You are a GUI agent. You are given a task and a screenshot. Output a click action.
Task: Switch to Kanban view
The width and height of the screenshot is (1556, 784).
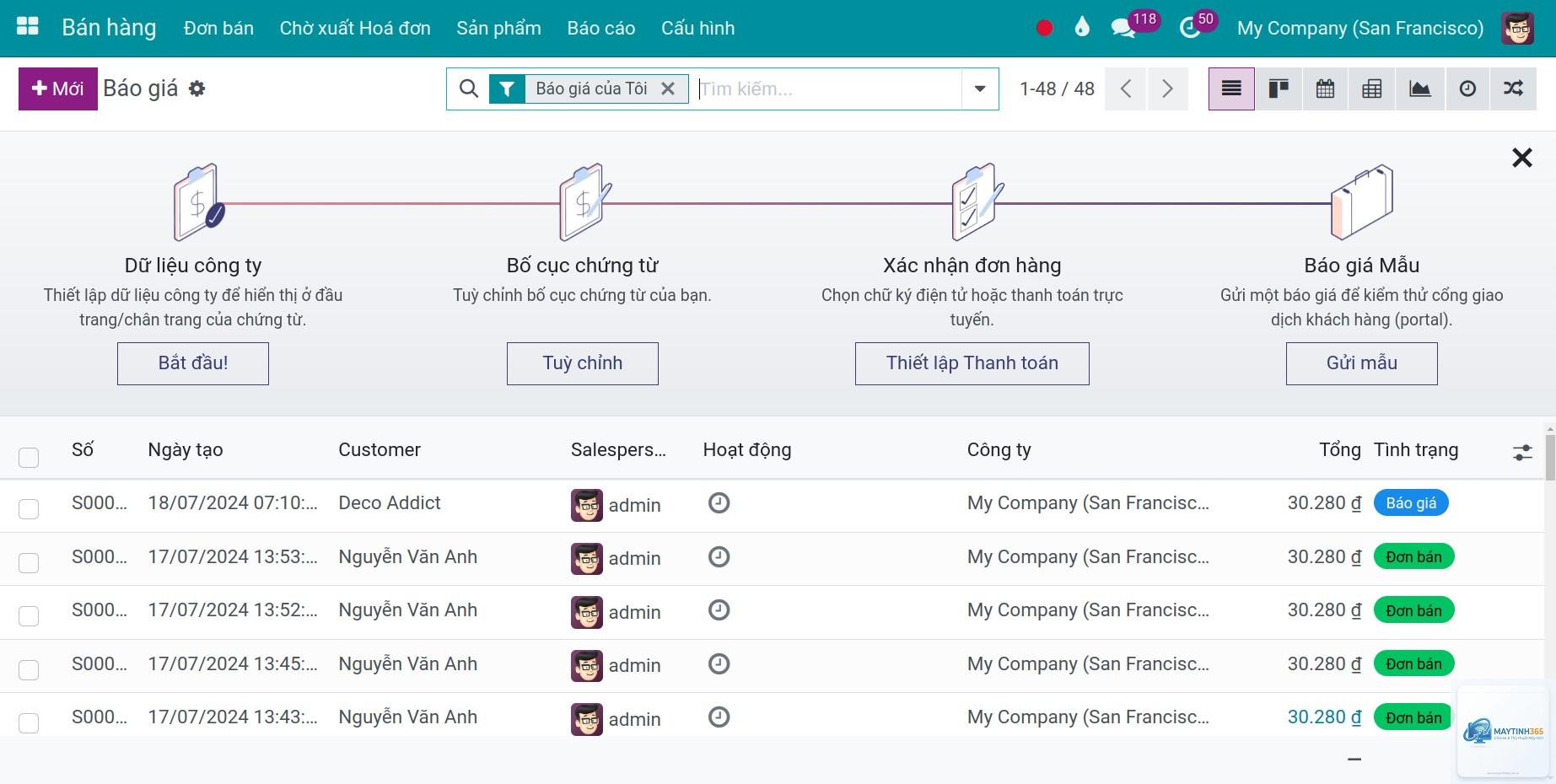click(1279, 89)
